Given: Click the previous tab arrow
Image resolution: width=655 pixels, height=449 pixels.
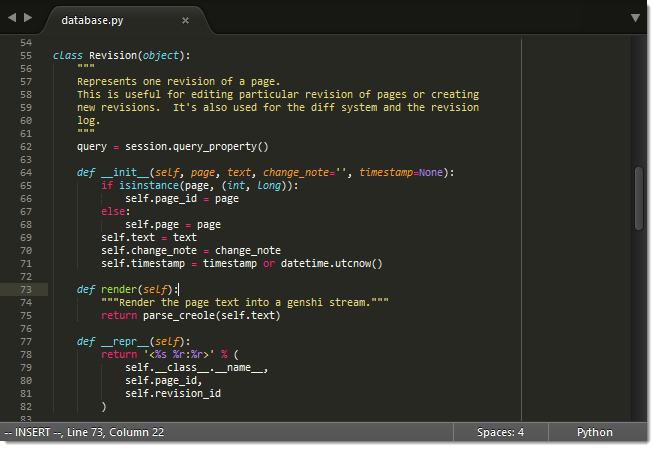Looking at the screenshot, I should (x=12, y=18).
